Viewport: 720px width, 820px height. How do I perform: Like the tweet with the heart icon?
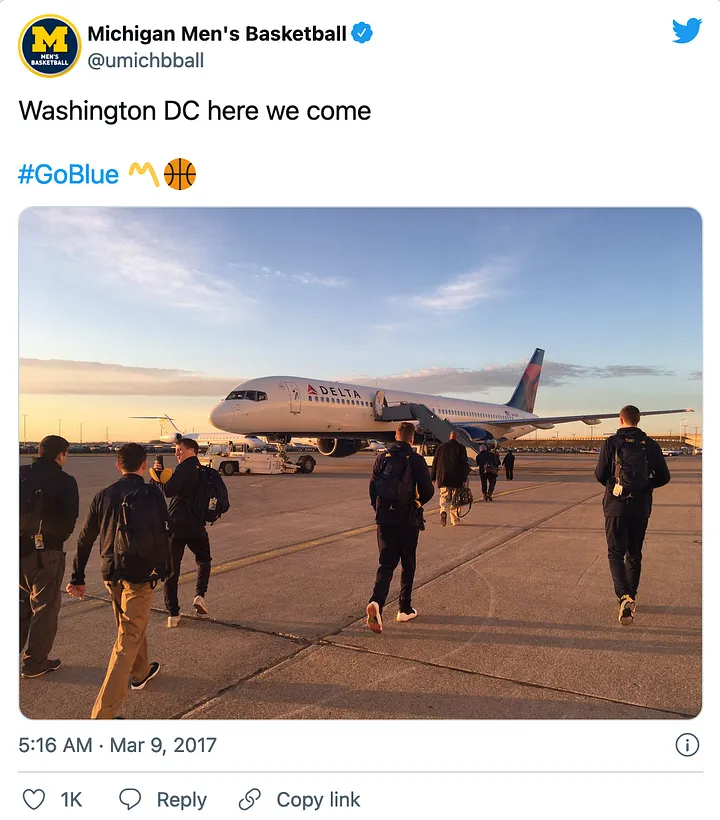pos(34,800)
